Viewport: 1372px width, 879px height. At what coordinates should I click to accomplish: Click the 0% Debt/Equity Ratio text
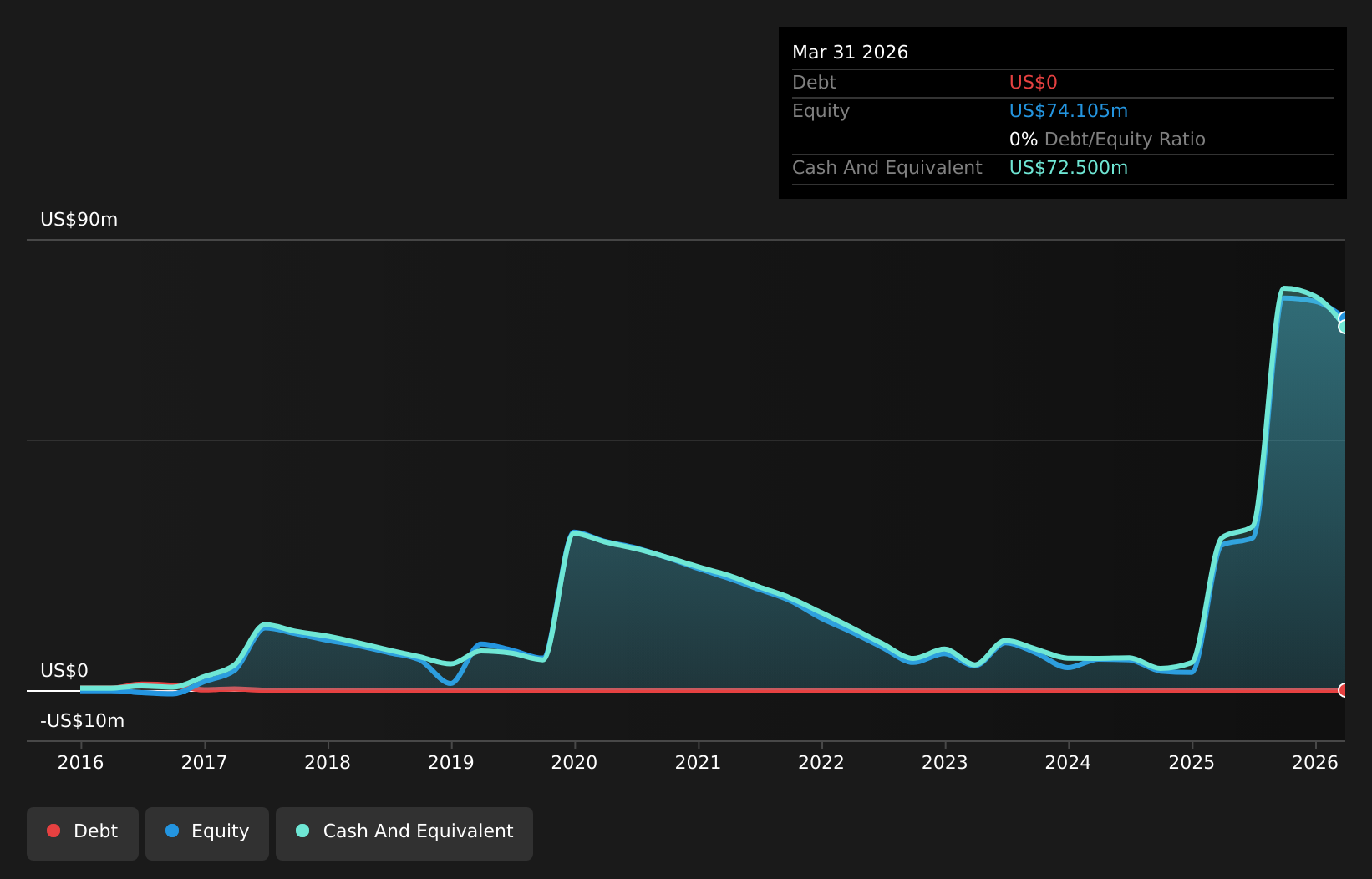pos(1107,140)
